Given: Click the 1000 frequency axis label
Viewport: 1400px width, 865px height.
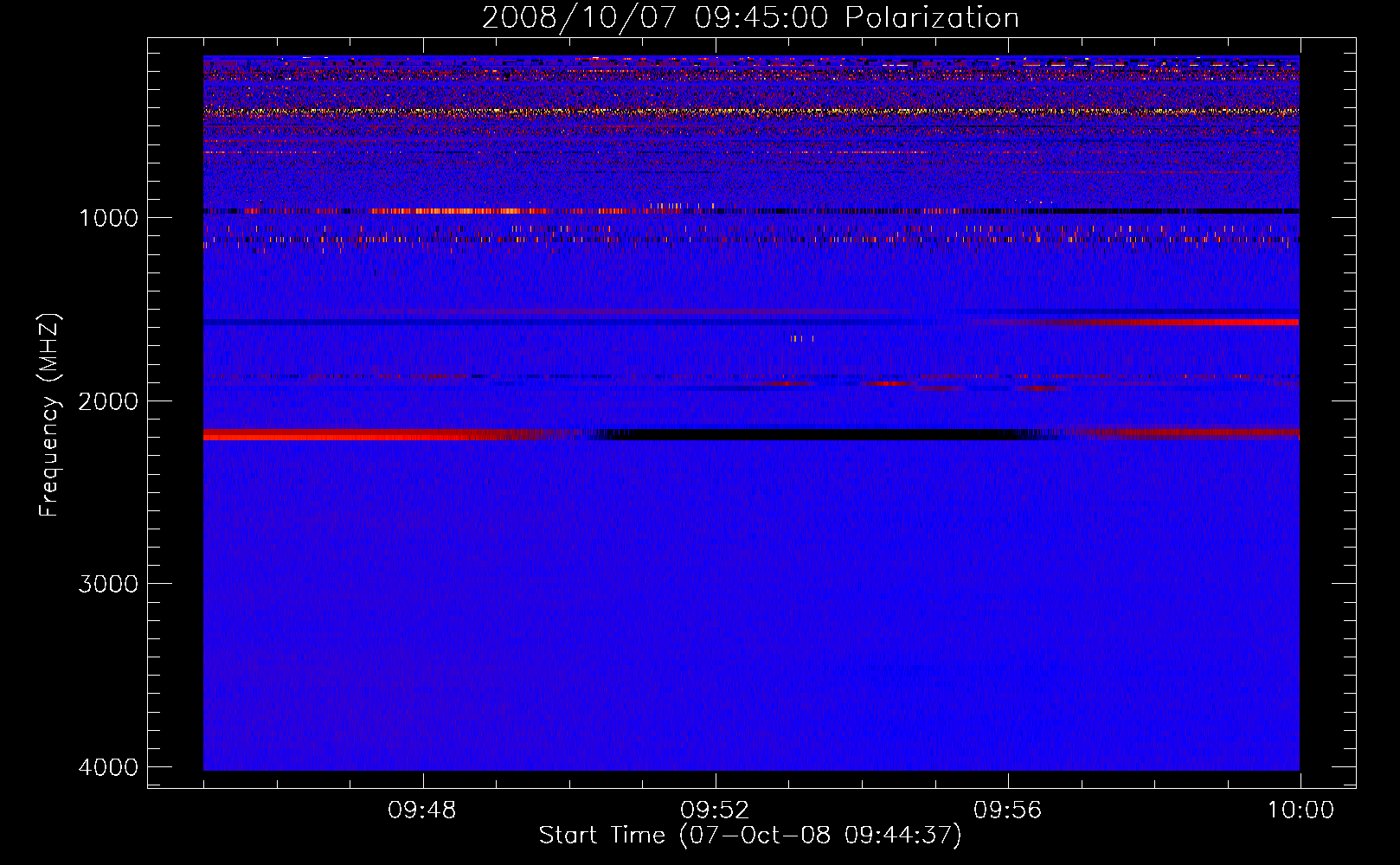Looking at the screenshot, I should [108, 218].
